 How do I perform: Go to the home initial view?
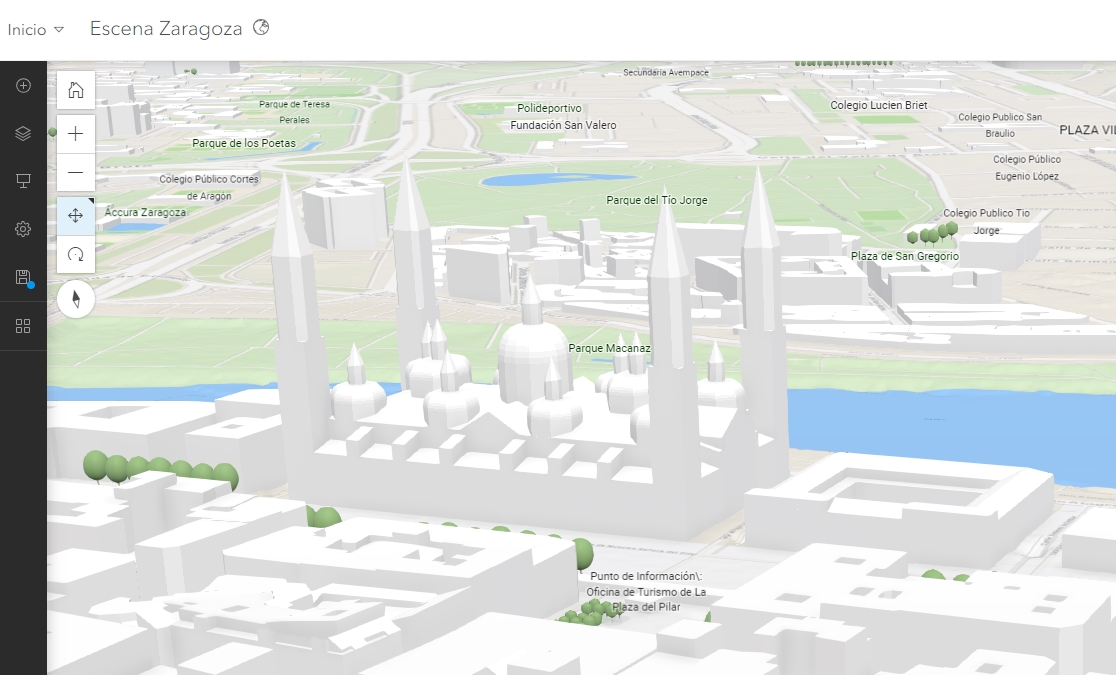(75, 90)
